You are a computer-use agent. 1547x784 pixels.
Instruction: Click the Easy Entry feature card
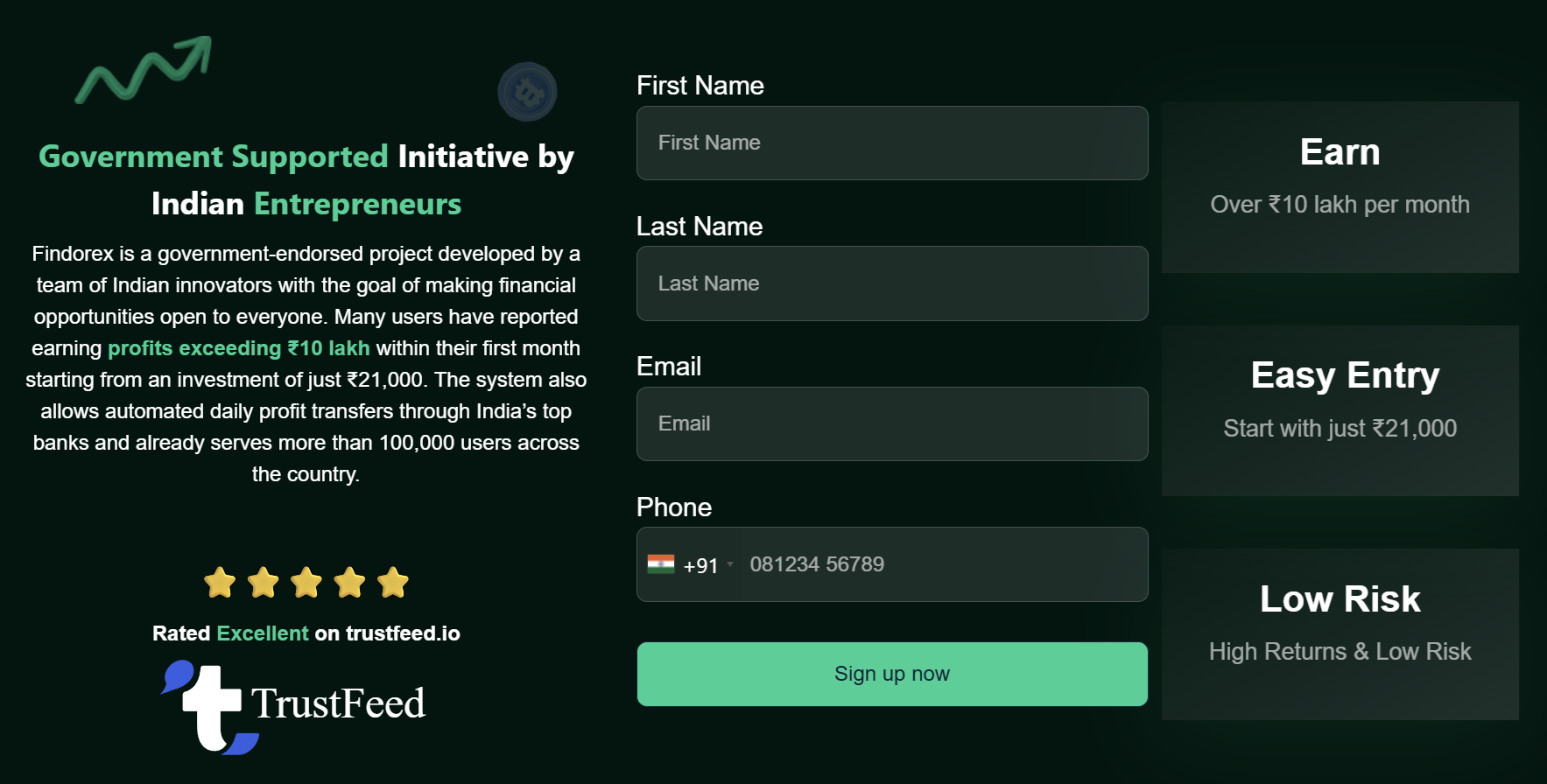click(x=1340, y=410)
